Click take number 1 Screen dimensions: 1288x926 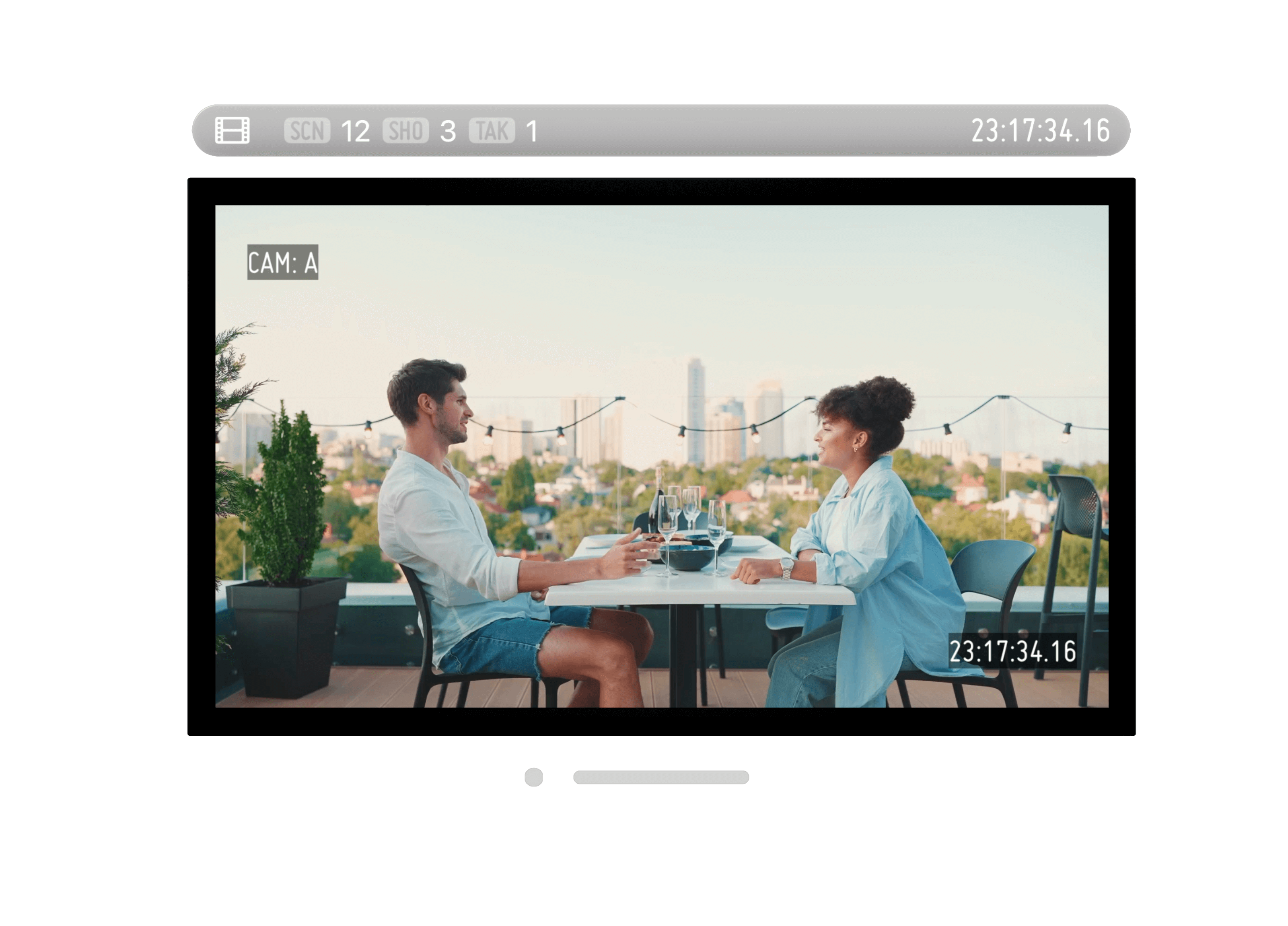(x=532, y=131)
